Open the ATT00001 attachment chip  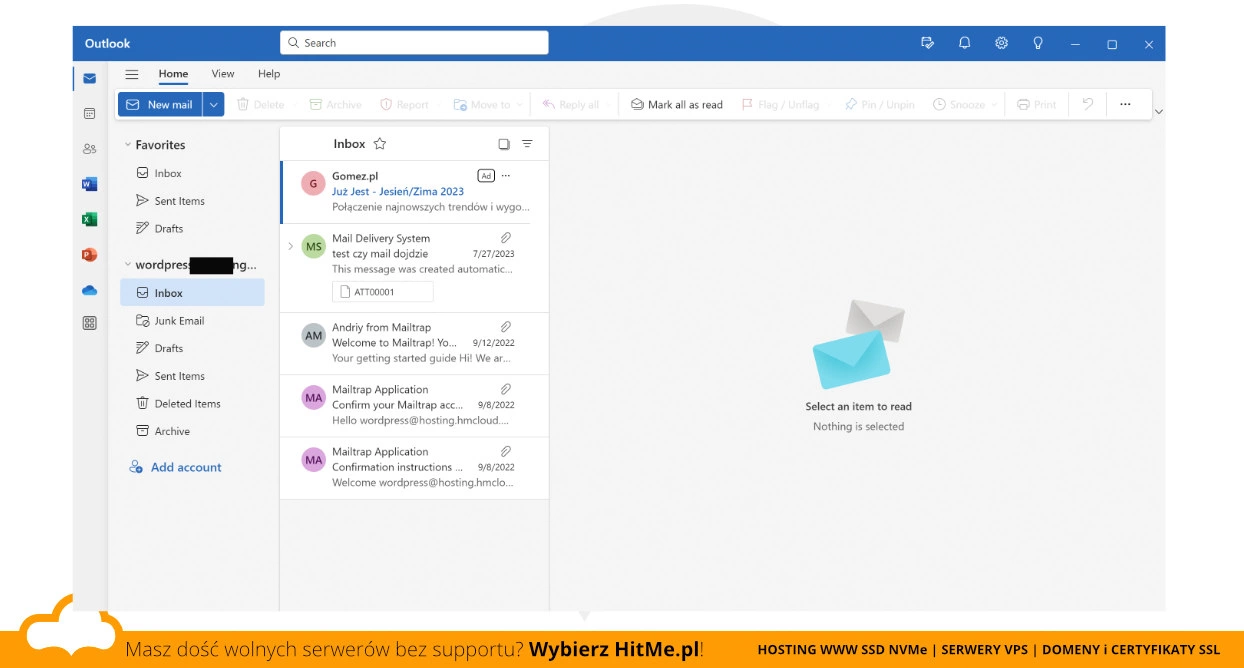pos(383,292)
